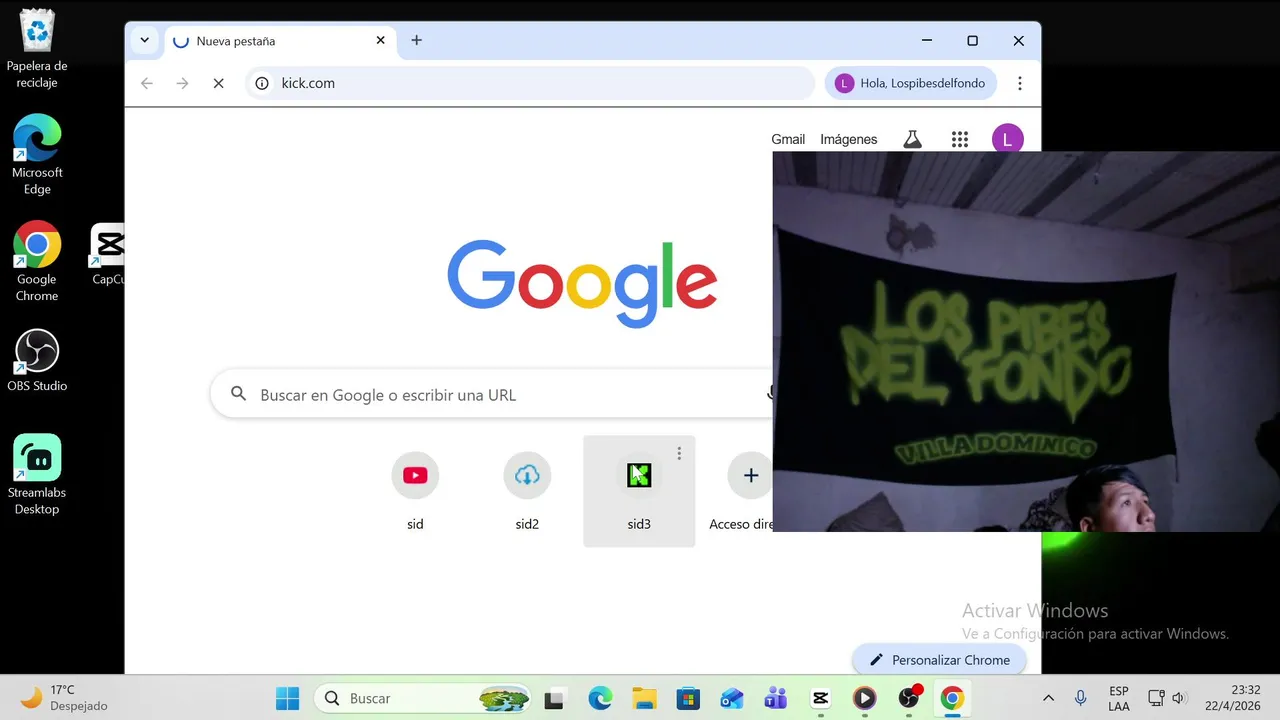Open the Google apps grid
This screenshot has height=720, width=1280.
click(960, 140)
